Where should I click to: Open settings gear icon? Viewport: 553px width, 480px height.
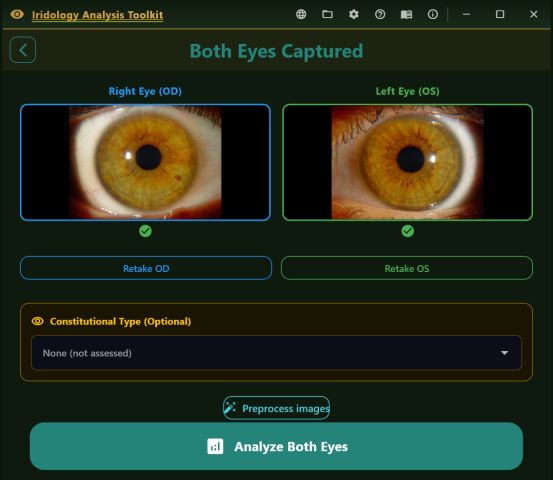pyautogui.click(x=354, y=14)
